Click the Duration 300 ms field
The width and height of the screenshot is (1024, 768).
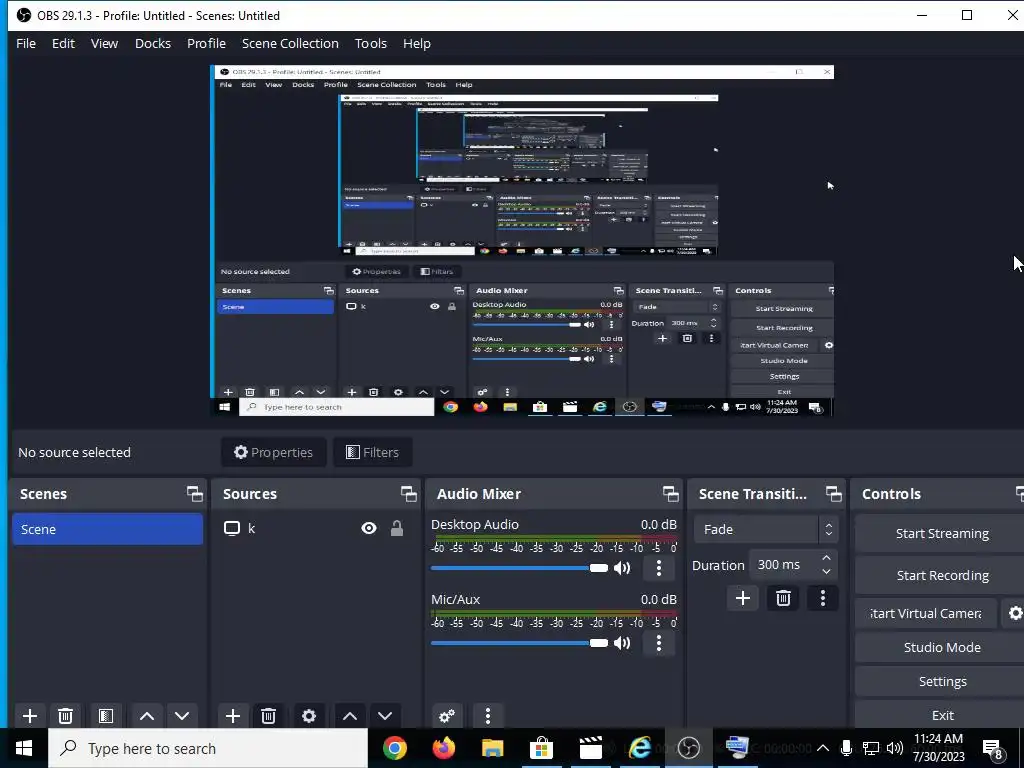pos(792,565)
